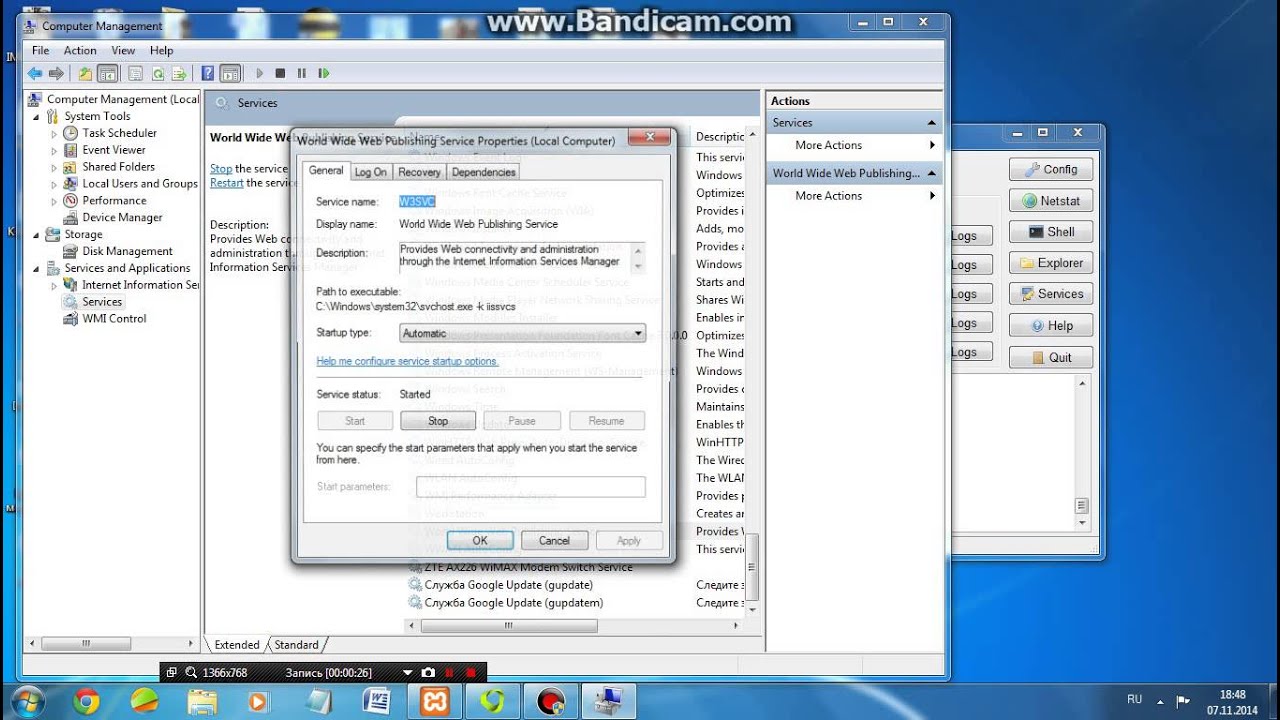Screen dimensions: 1280x720
Task: Expand Event Viewer tree node arrow
Action: pos(54,150)
